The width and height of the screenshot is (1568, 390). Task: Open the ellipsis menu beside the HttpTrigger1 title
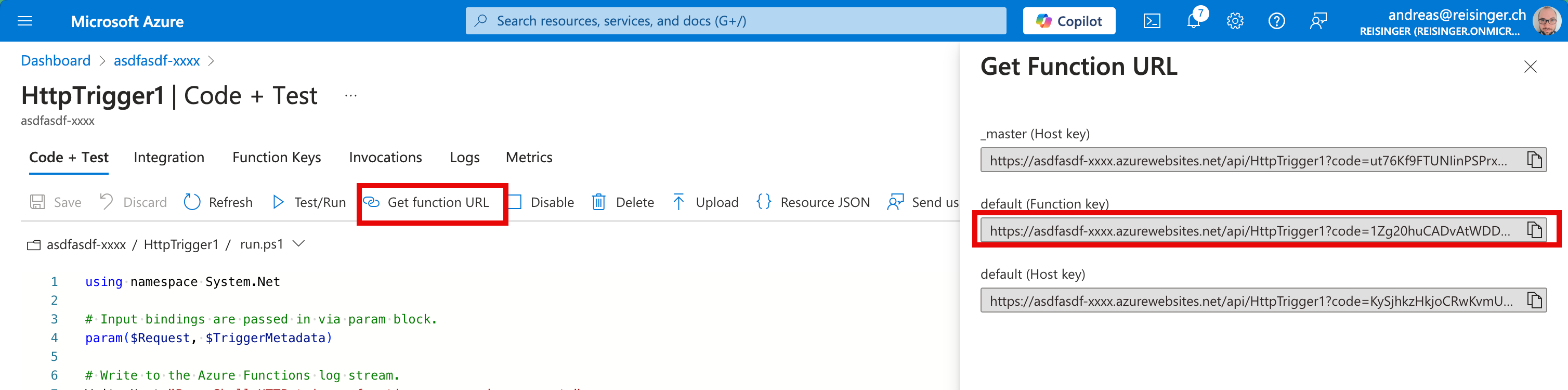click(350, 96)
